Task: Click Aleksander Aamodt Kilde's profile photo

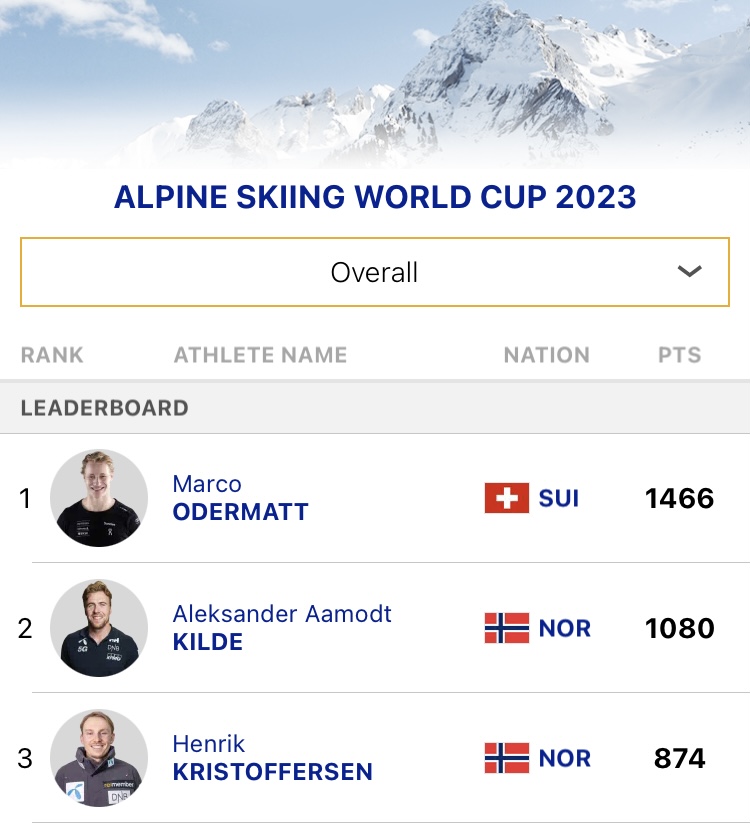Action: 99,628
